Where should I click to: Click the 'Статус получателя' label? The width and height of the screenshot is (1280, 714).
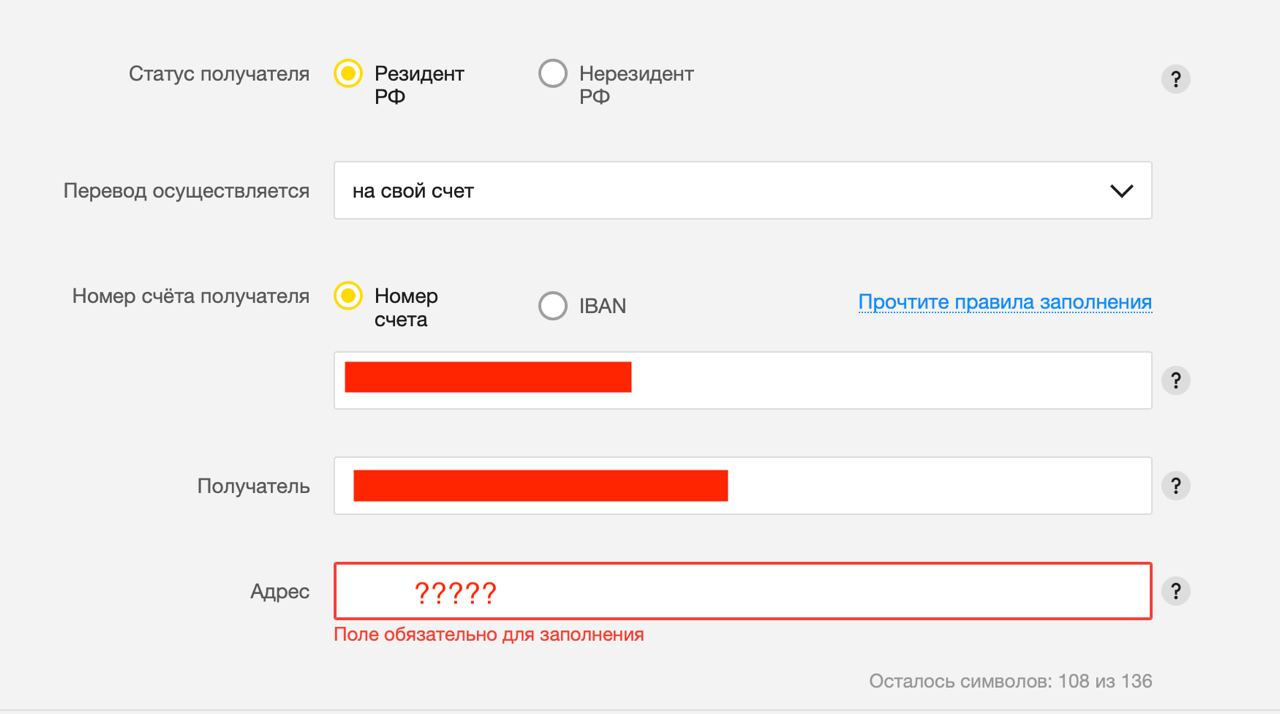219,74
